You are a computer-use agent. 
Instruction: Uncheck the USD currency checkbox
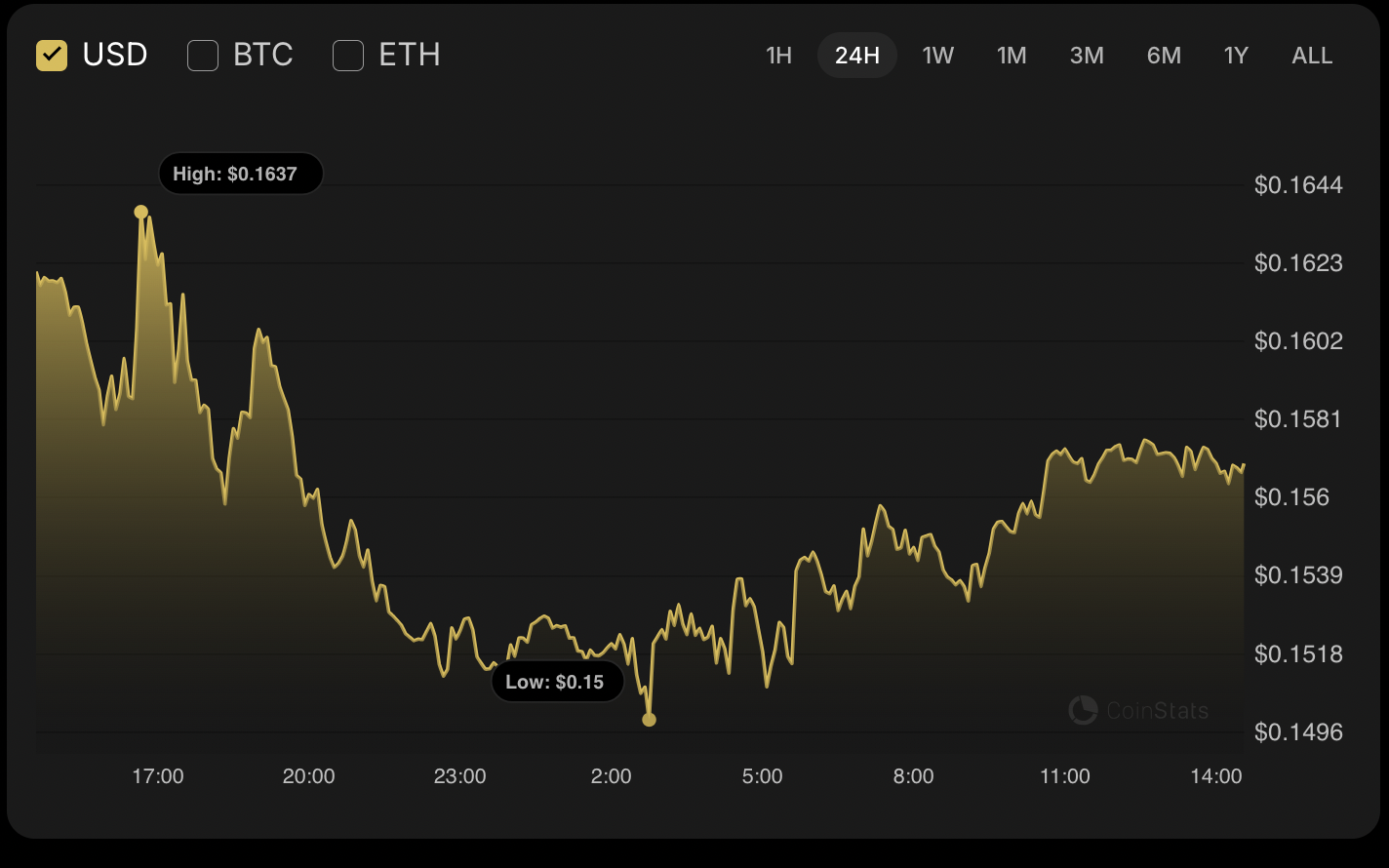click(x=52, y=56)
